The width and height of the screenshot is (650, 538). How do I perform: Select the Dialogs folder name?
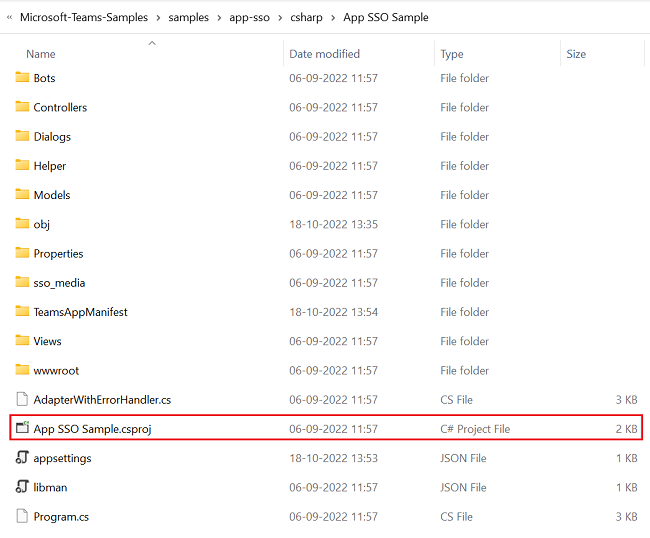(52, 137)
